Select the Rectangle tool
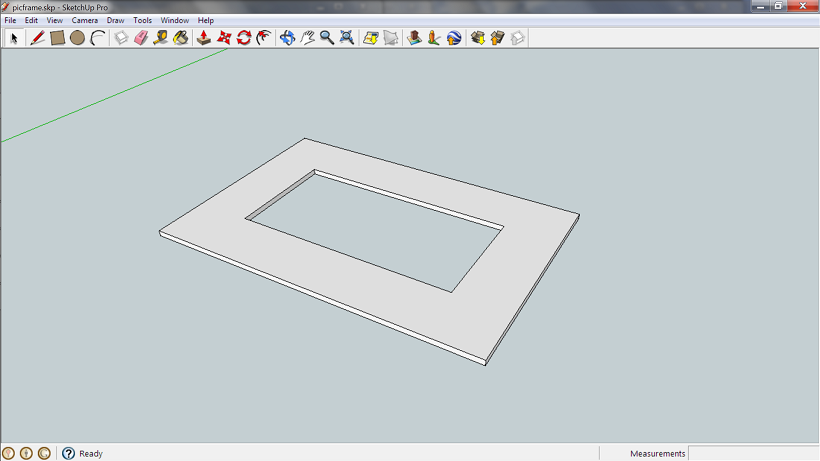820x461 pixels. click(58, 38)
